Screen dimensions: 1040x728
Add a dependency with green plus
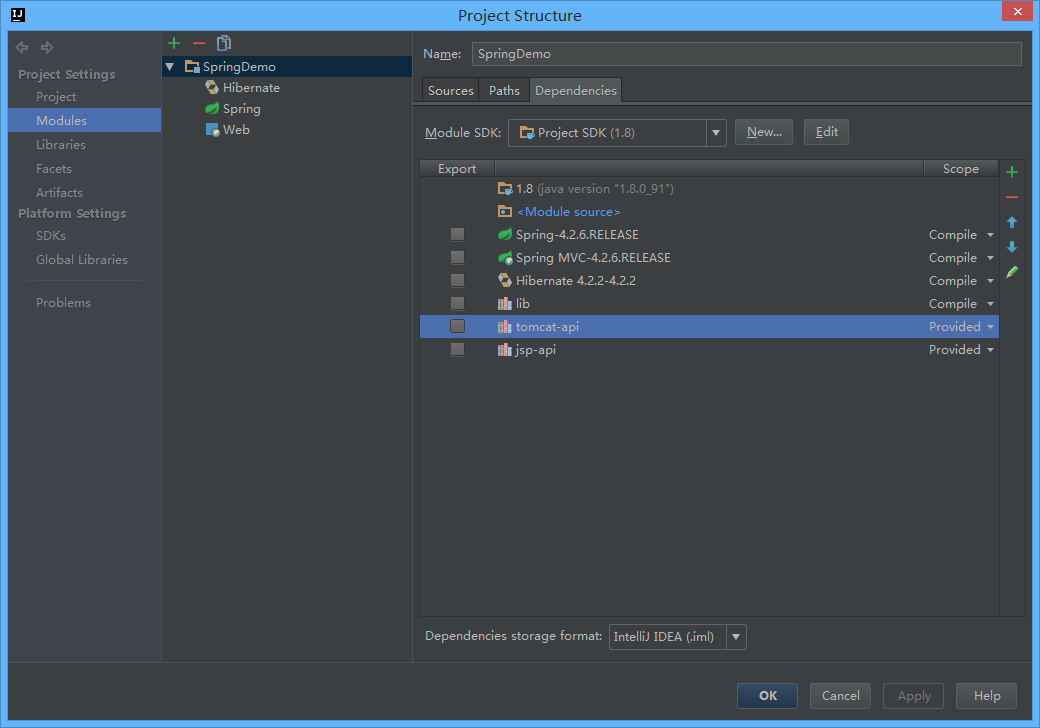click(1012, 172)
